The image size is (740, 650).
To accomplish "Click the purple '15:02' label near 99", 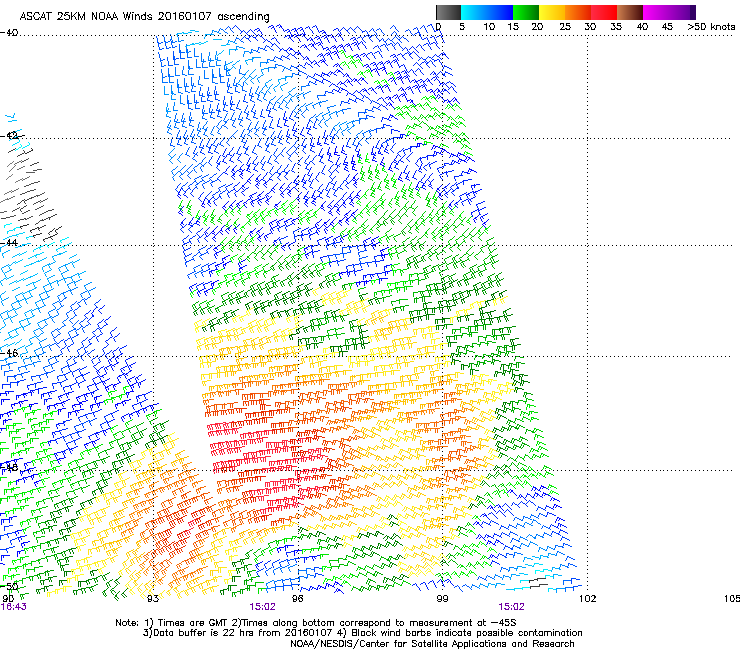I will [x=512, y=607].
